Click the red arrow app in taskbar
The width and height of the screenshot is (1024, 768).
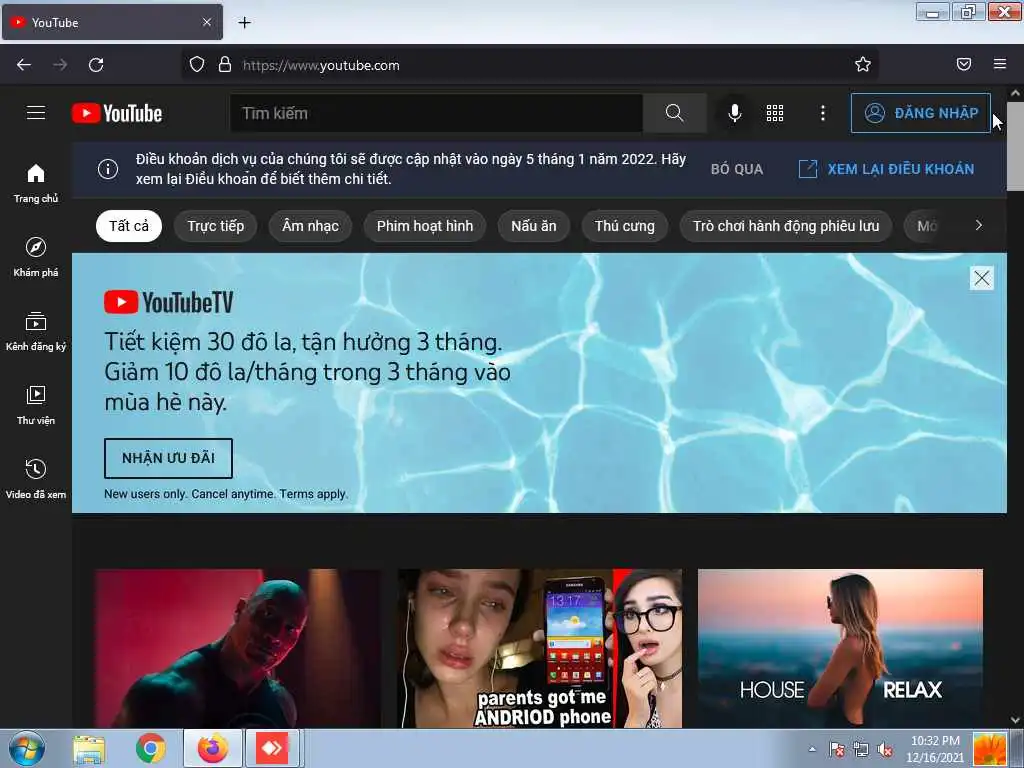(x=272, y=748)
